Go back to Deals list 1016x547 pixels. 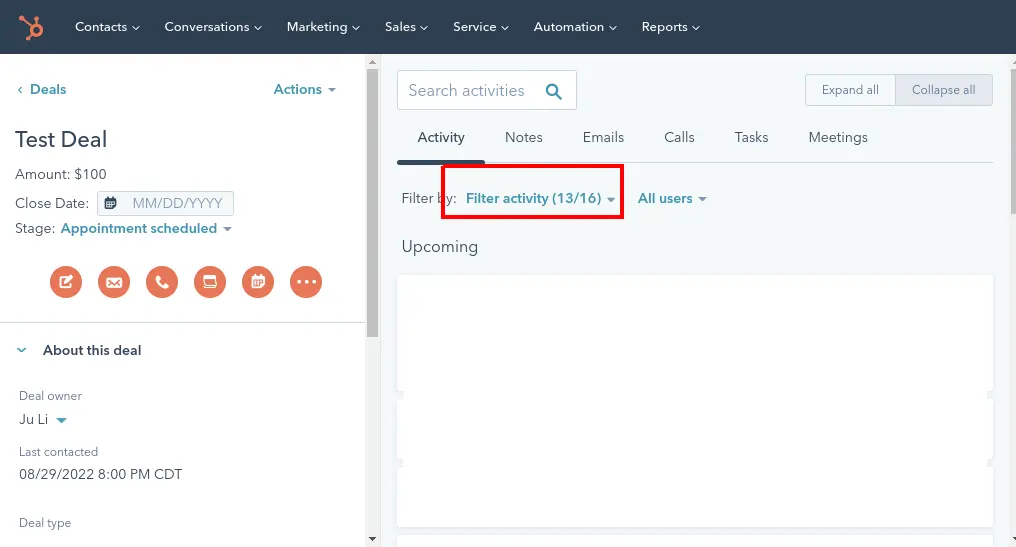(x=41, y=89)
